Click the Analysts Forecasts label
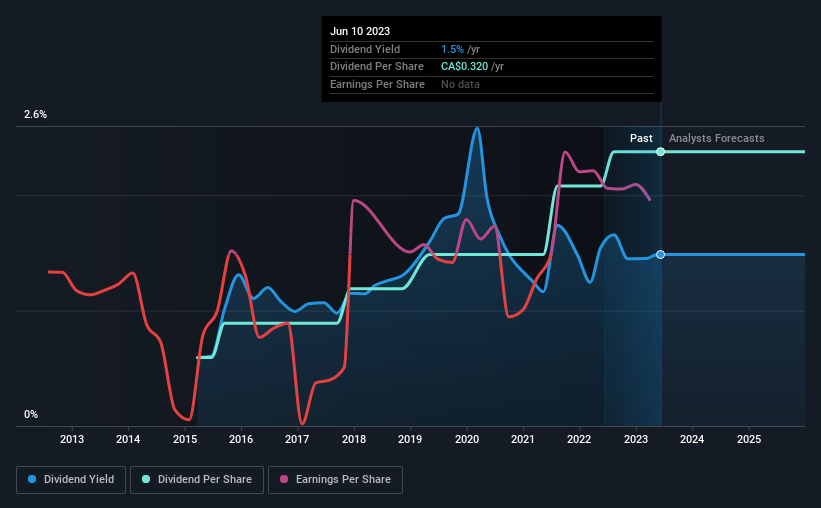 point(716,138)
